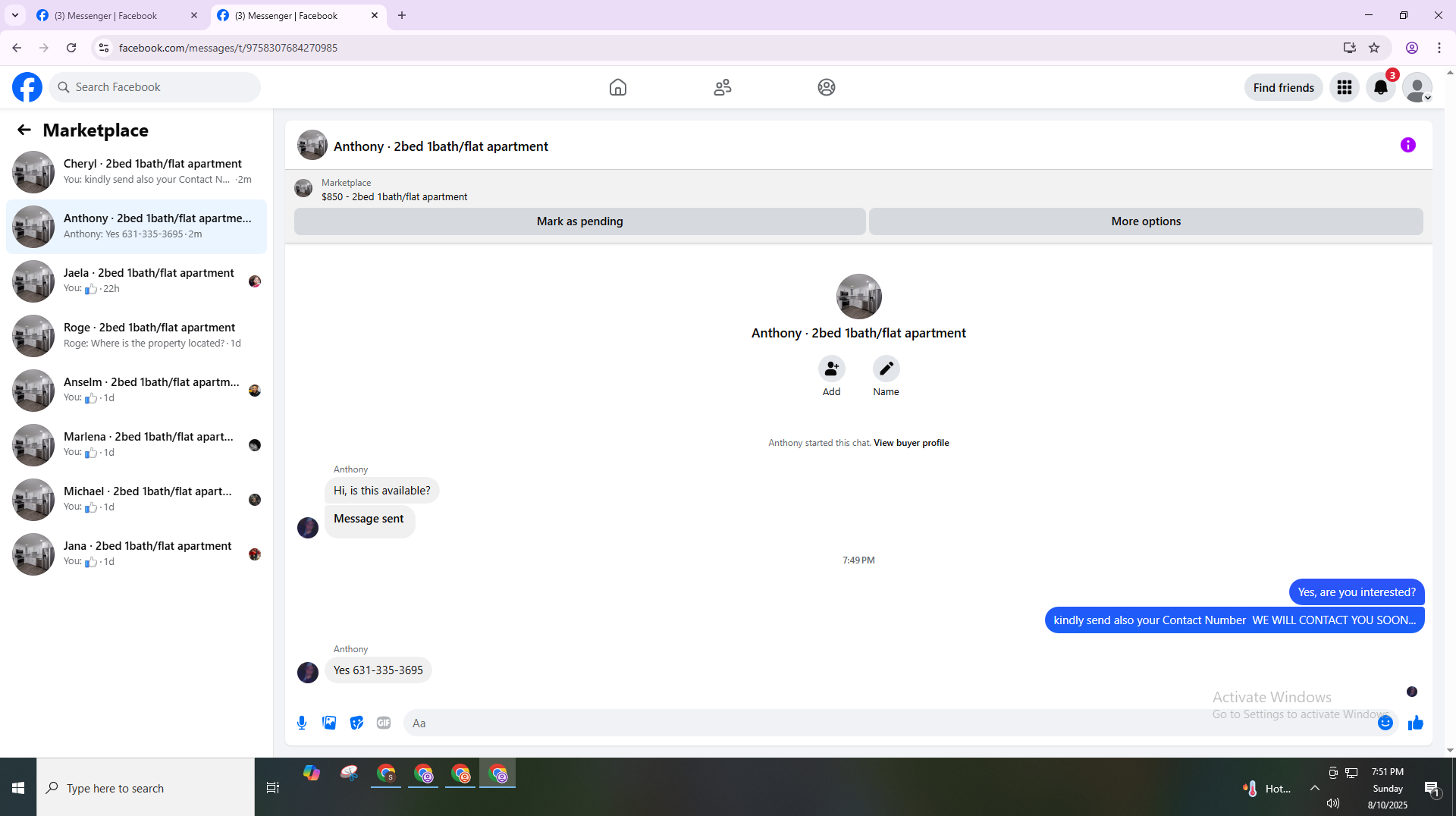The width and height of the screenshot is (1456, 816).
Task: Click the 'Yes, are you interested?' message
Action: 1357,592
